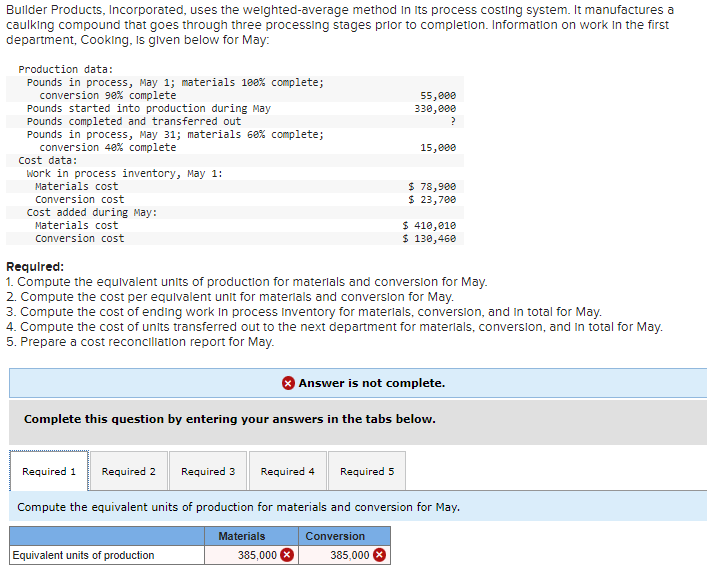713x570 pixels.
Task: Open the Required 5 tab
Action: (367, 471)
